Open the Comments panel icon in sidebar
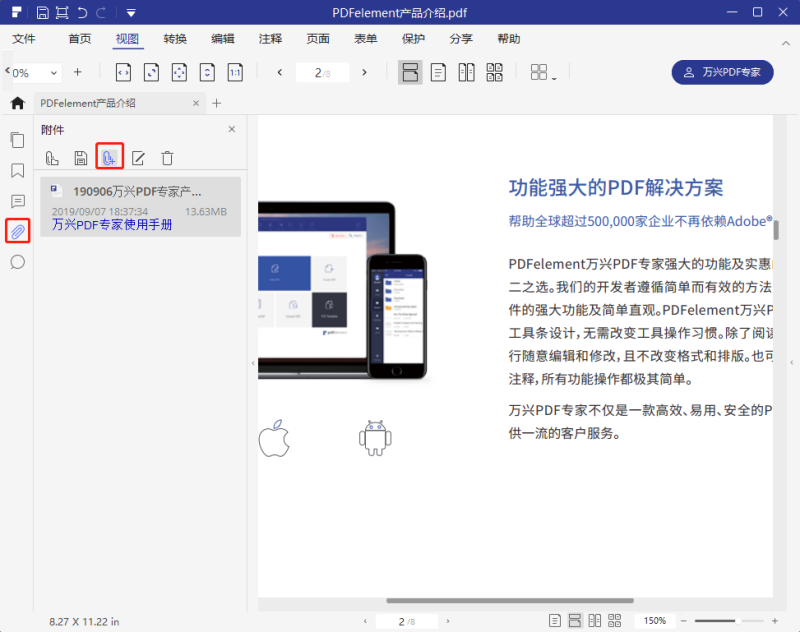800x632 pixels. (17, 201)
